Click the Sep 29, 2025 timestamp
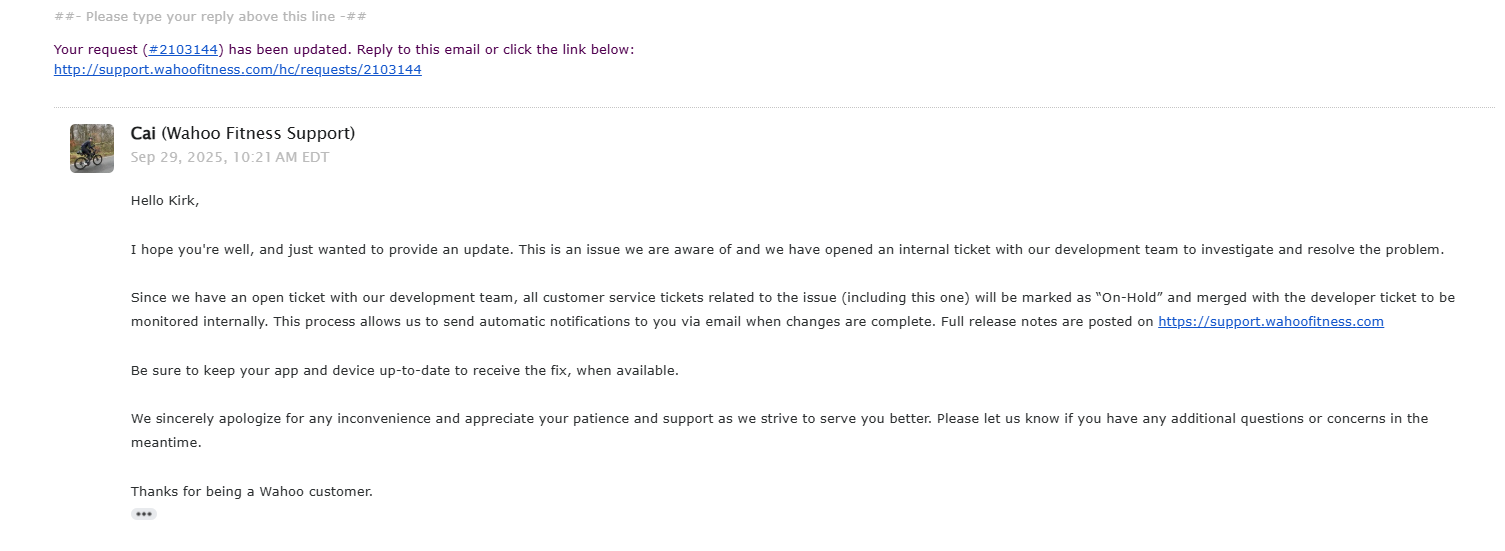This screenshot has width=1505, height=551. (229, 157)
